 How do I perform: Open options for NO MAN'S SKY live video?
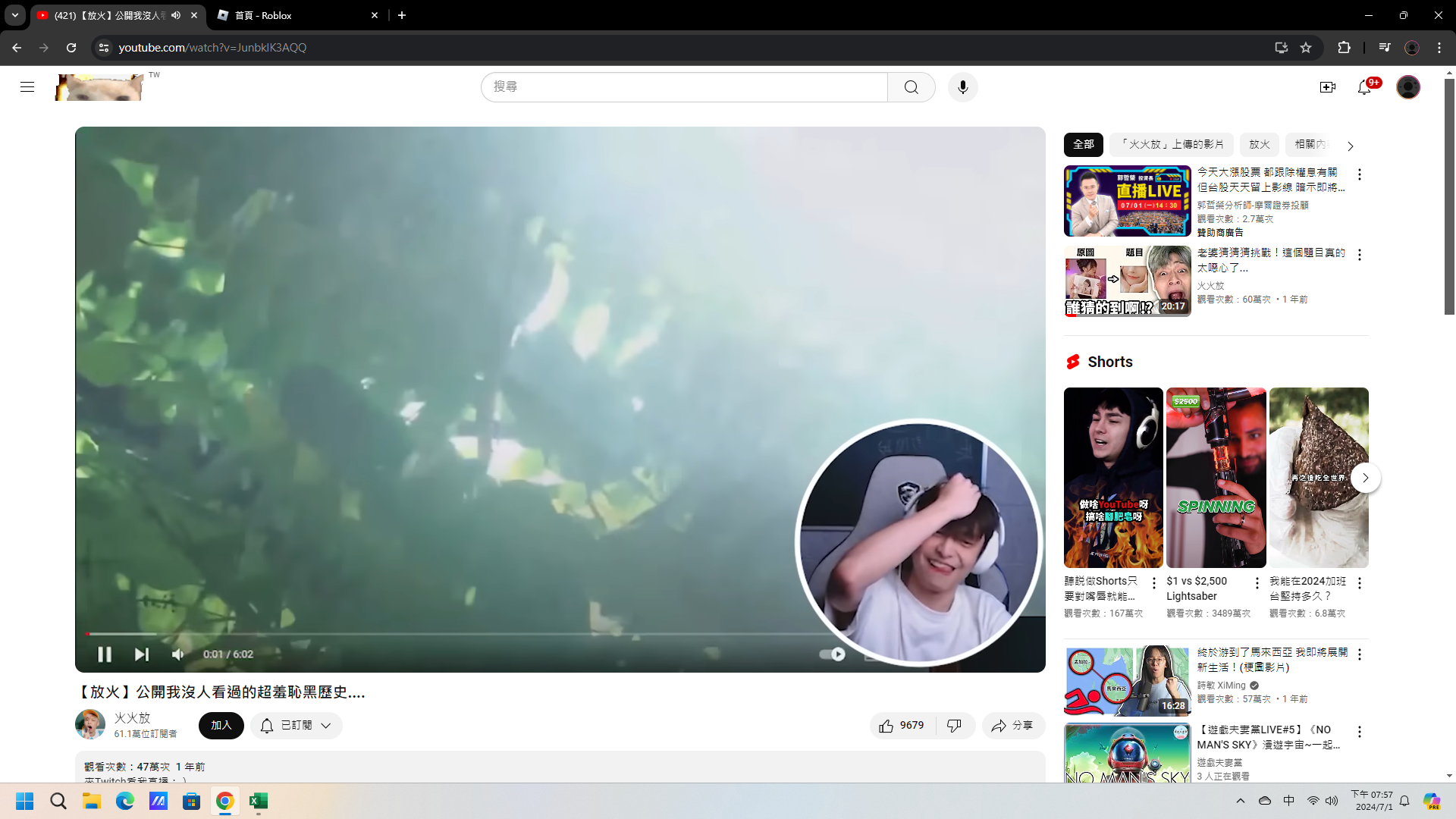pos(1359,732)
